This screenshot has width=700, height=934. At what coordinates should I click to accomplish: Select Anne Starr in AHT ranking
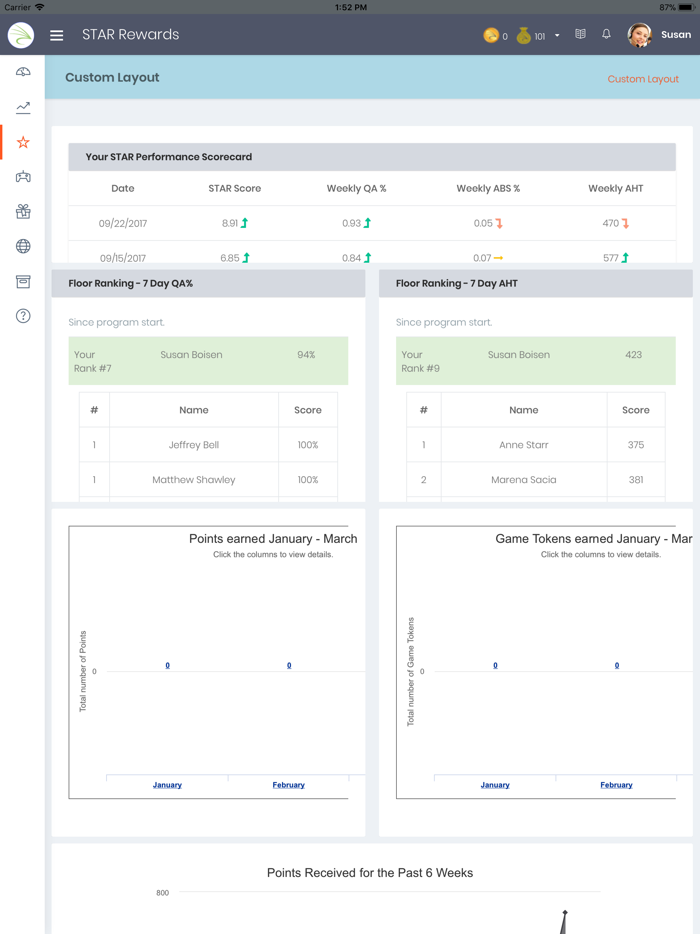524,445
